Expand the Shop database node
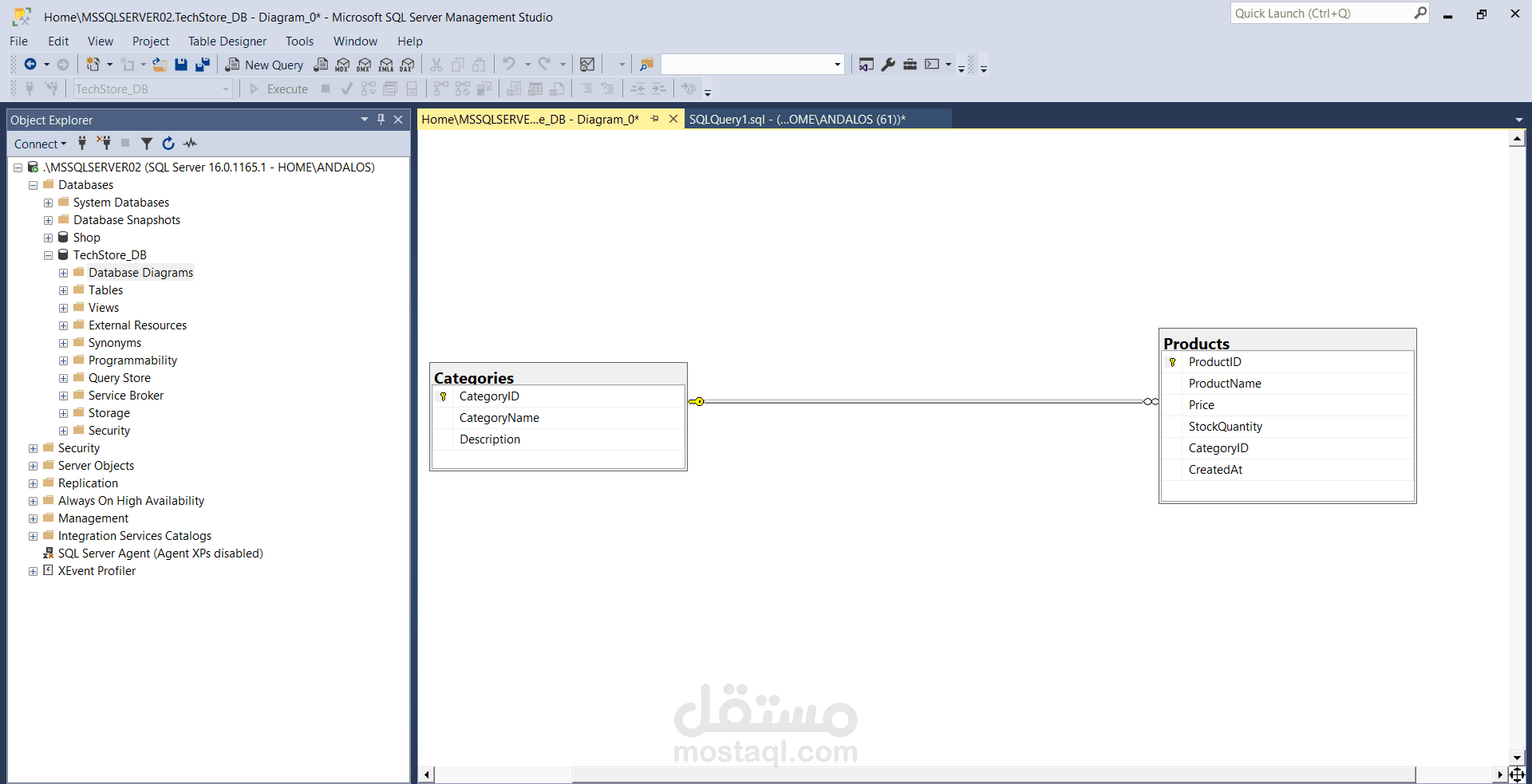Image resolution: width=1532 pixels, height=784 pixels. click(x=48, y=238)
